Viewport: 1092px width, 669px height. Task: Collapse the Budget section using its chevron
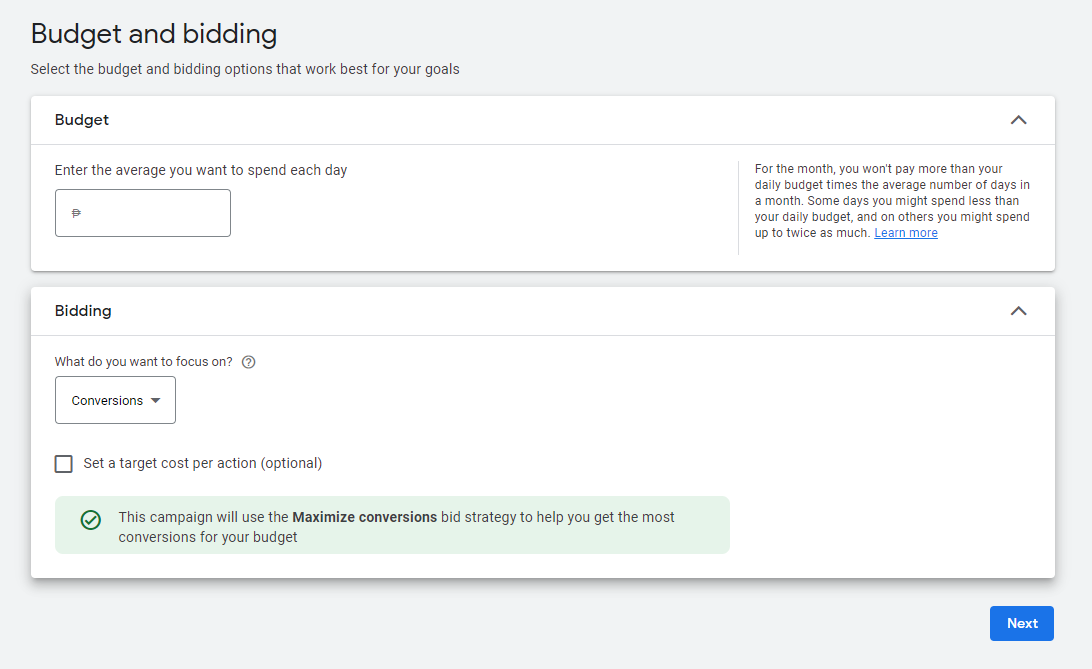coord(1018,120)
